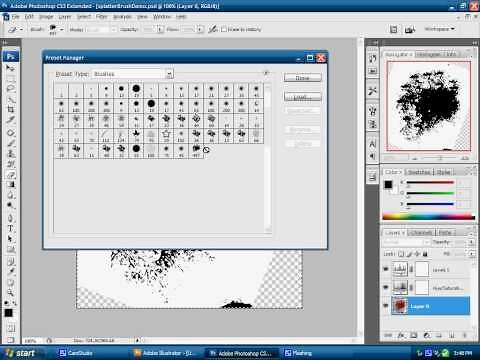Open the Preset Manager flyout menu arrow
Image resolution: width=480 pixels, height=360 pixels.
(x=266, y=73)
